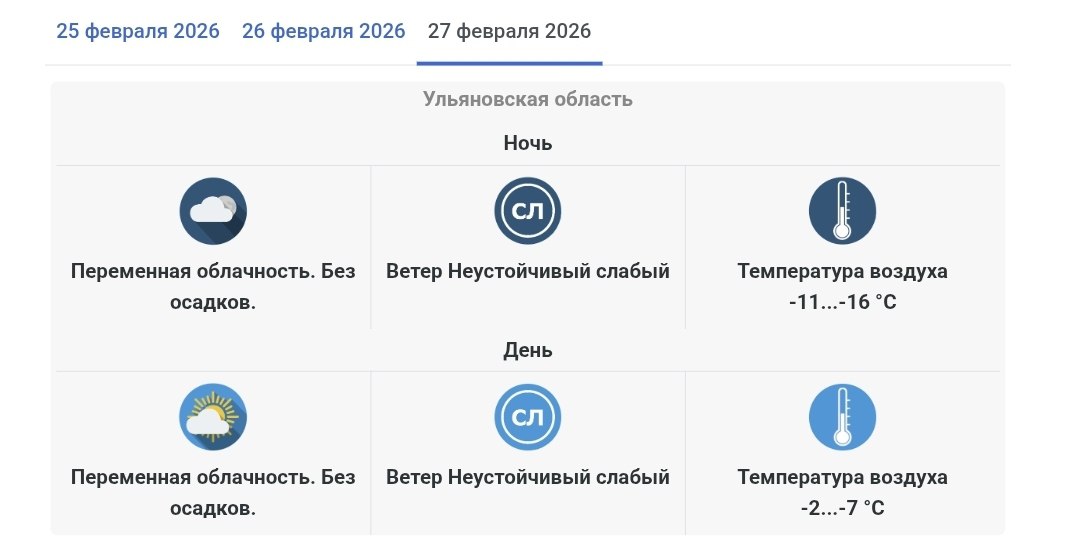Switch to the 25 февраля 2026 tab
Image resolution: width=1079 pixels, height=552 pixels.
[x=138, y=31]
